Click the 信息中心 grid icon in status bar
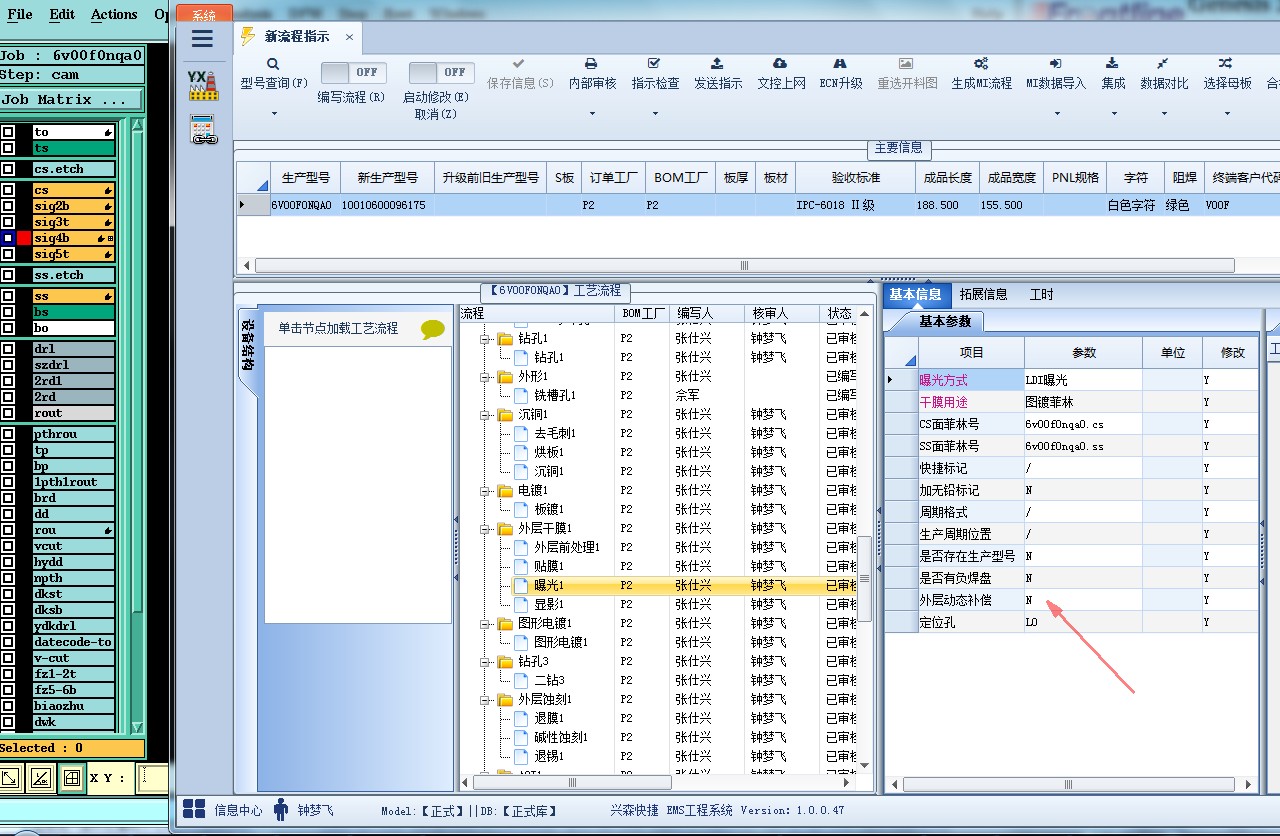 [x=194, y=809]
